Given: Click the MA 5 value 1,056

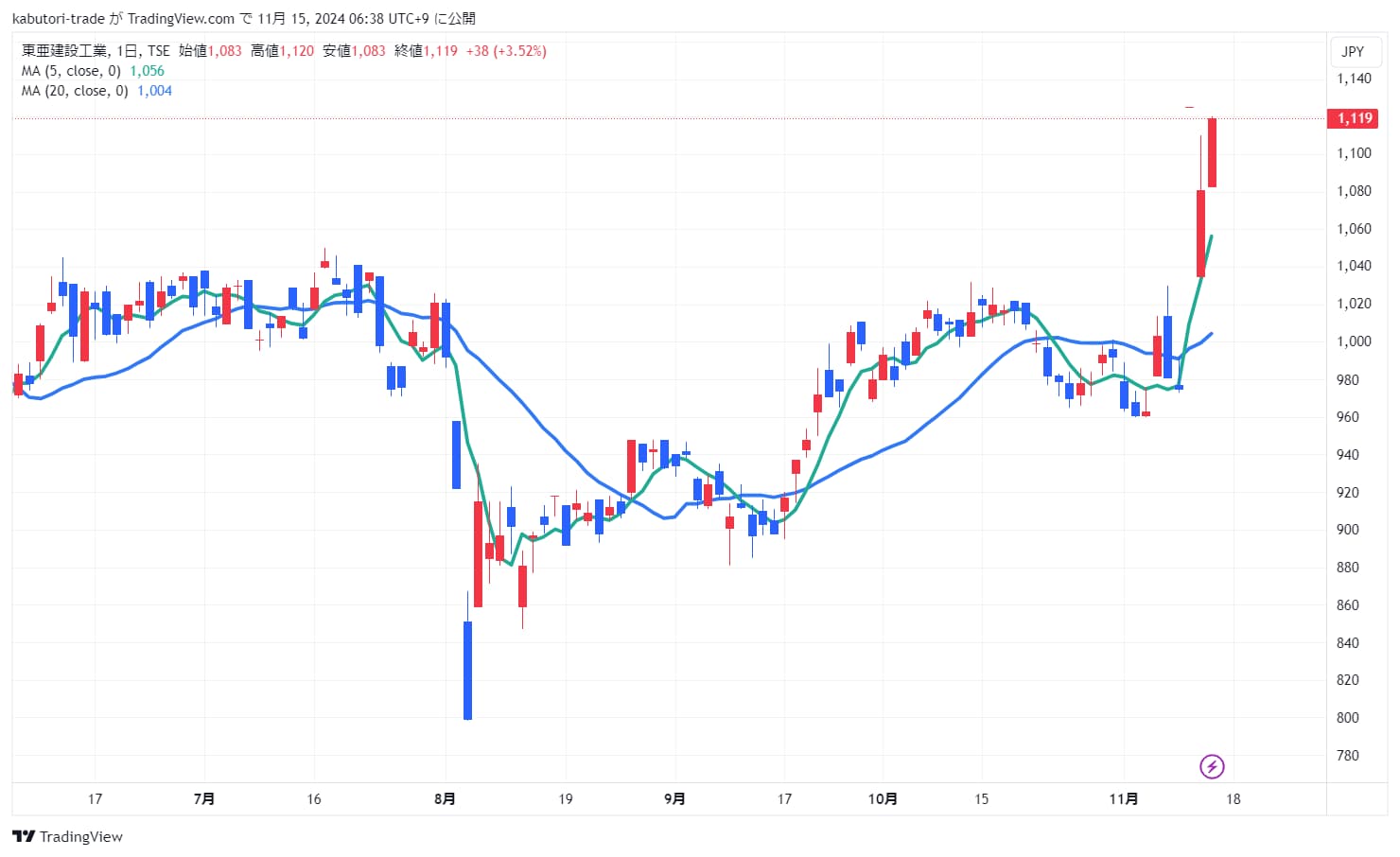Looking at the screenshot, I should [x=147, y=71].
